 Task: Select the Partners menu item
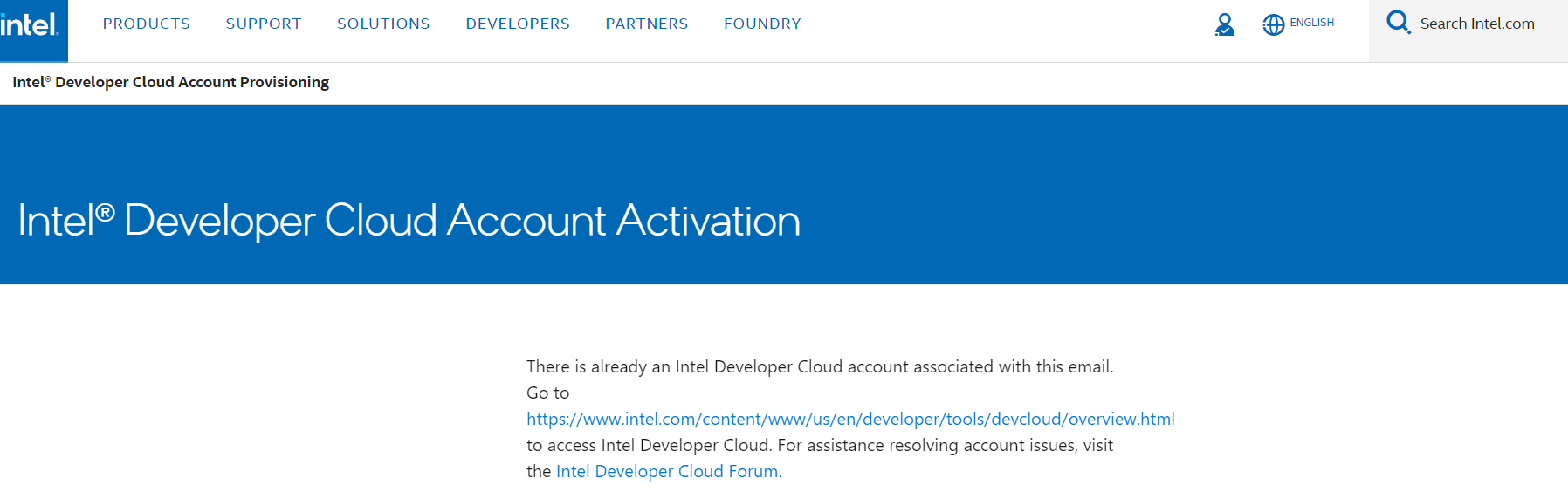click(x=646, y=24)
